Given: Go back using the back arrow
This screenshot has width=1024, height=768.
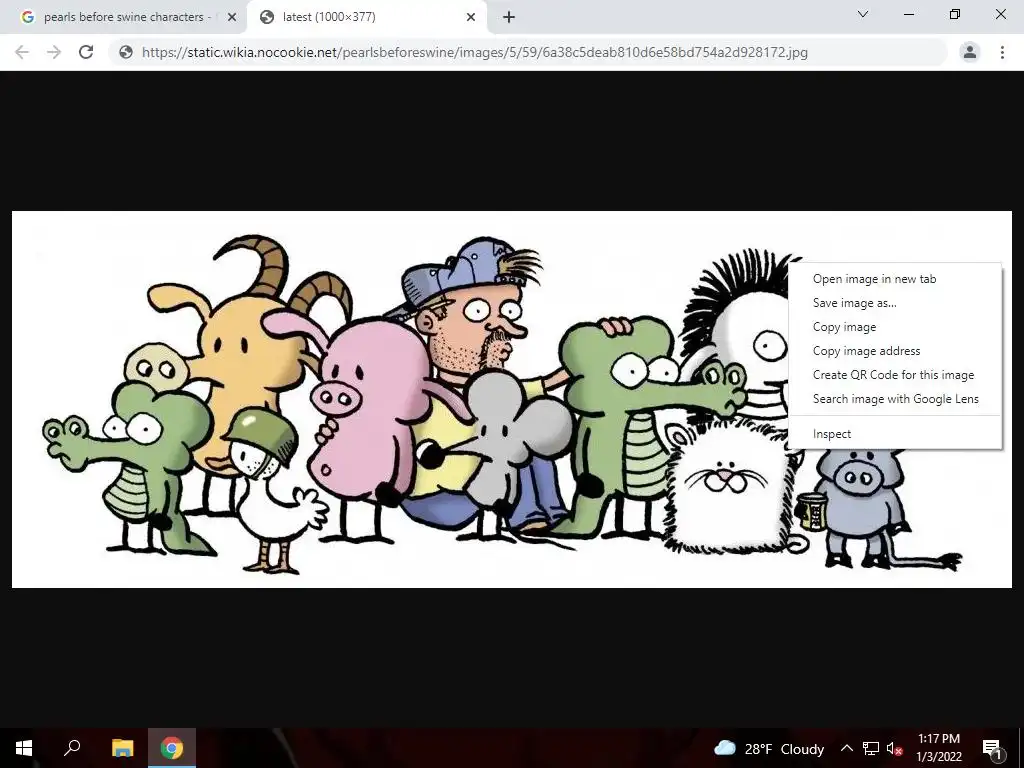Looking at the screenshot, I should click(22, 52).
